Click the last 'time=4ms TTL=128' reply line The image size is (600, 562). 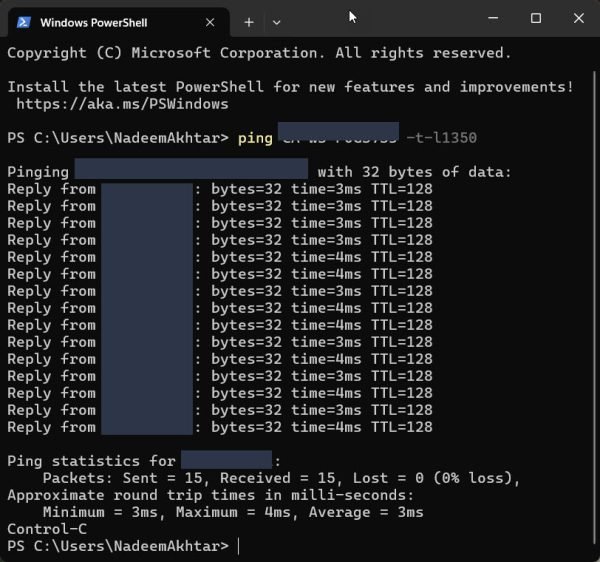pos(220,427)
